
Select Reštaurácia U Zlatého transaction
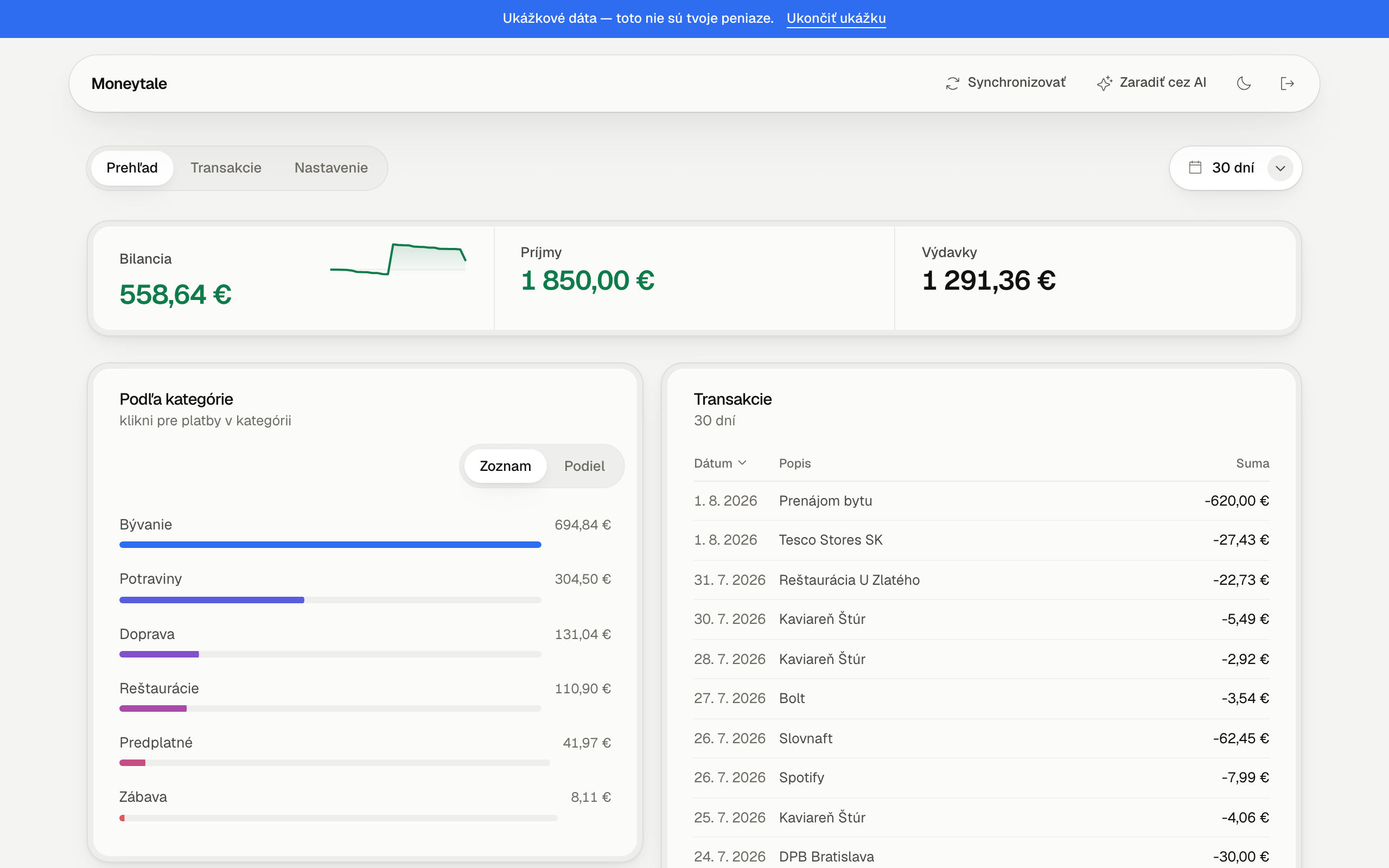click(x=981, y=580)
